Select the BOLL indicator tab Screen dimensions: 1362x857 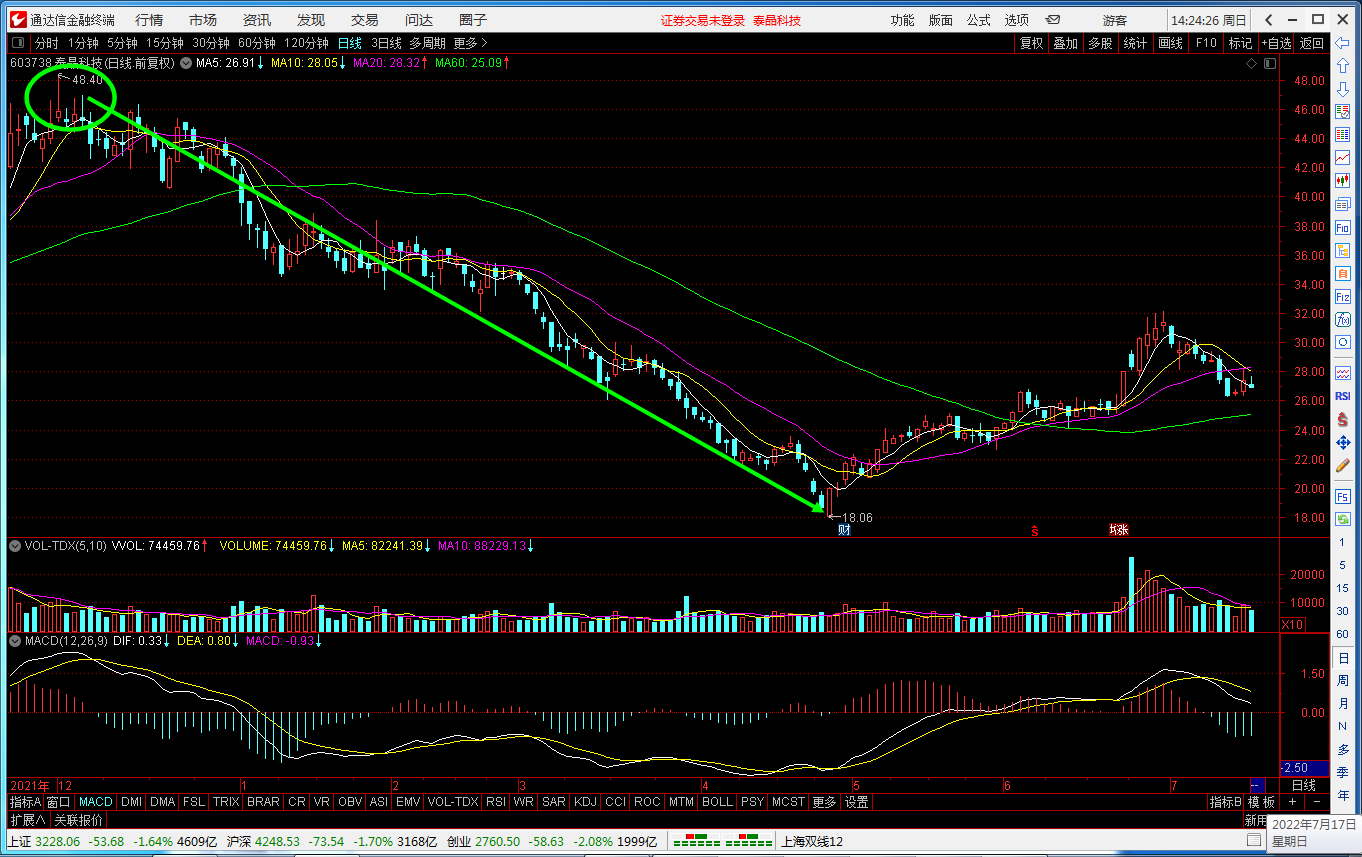[x=717, y=802]
